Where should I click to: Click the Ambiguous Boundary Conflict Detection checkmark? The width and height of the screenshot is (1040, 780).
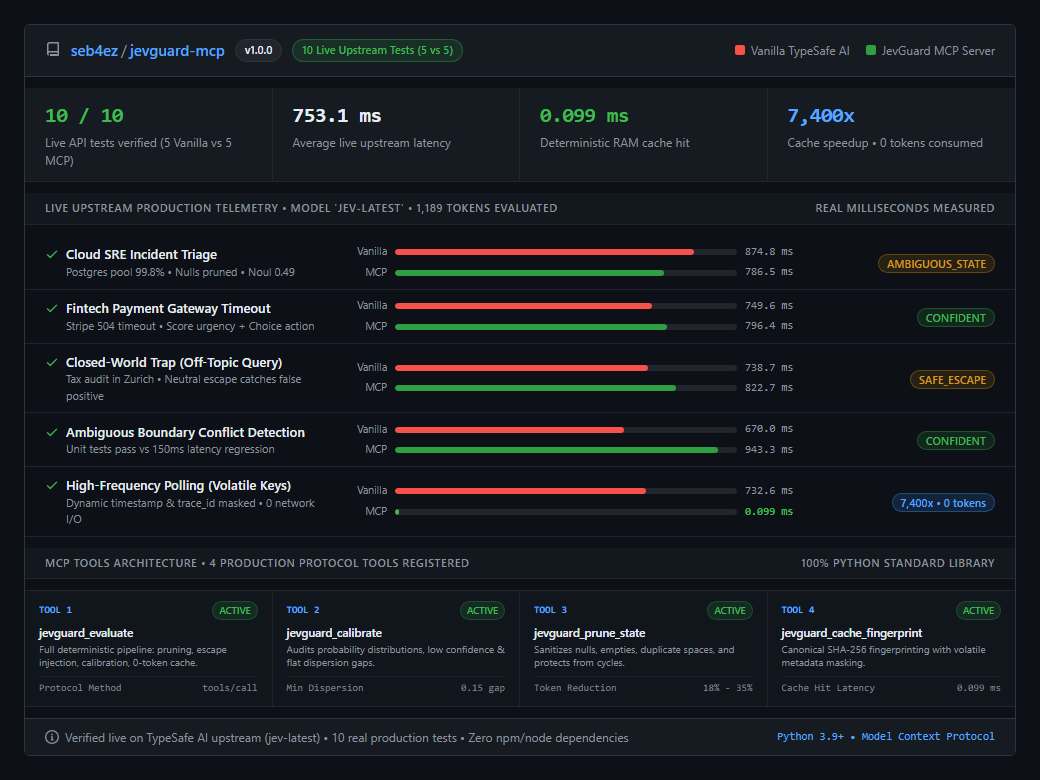click(52, 432)
